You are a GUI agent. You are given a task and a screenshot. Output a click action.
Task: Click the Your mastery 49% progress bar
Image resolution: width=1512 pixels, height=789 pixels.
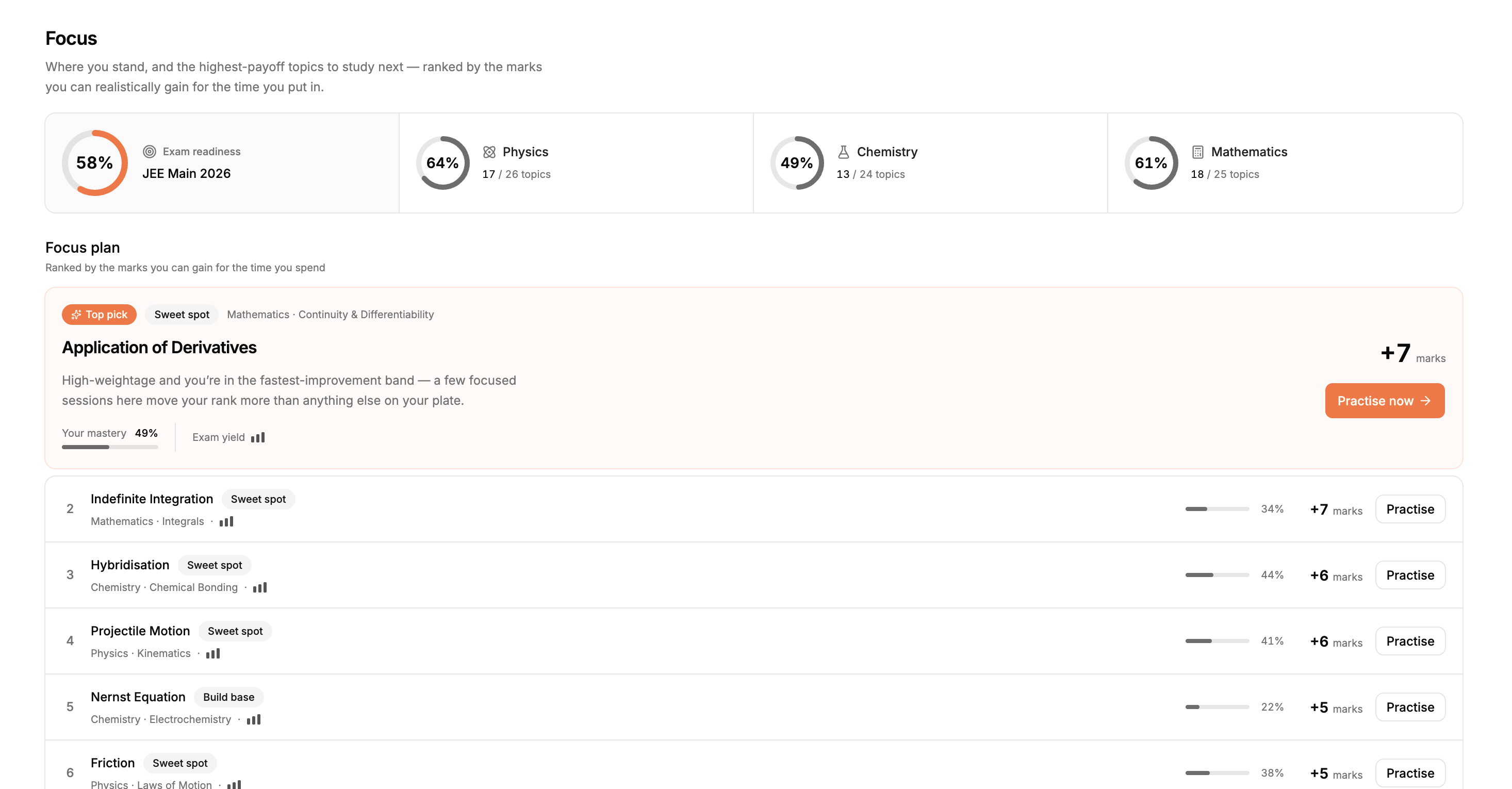[110, 447]
